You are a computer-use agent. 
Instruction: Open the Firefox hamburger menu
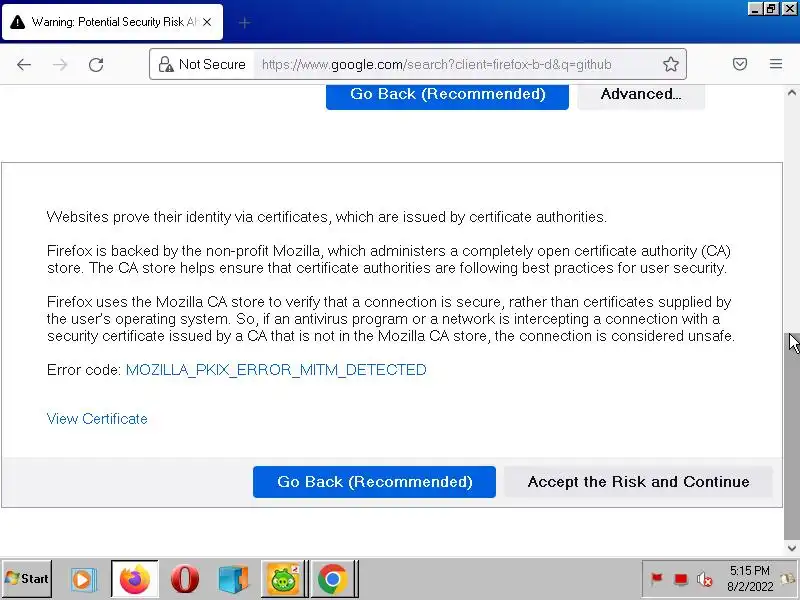point(776,64)
